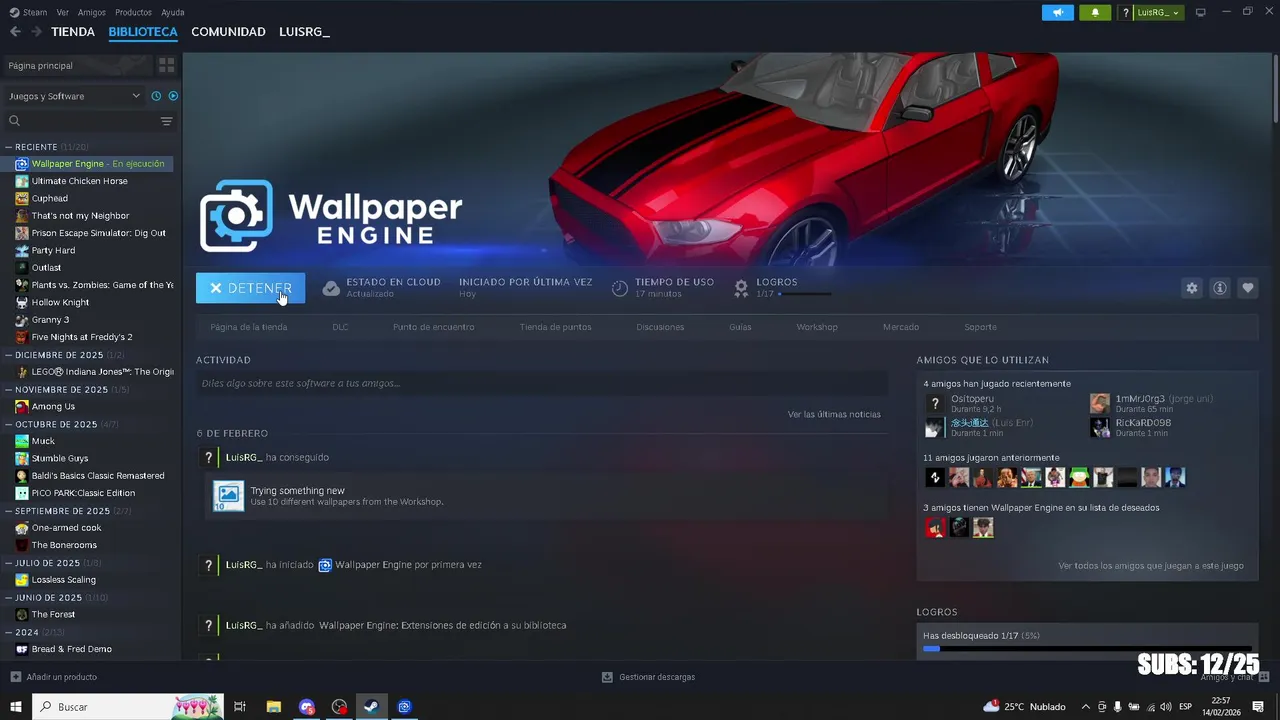Collapse the OCTUBRE DE 2025 section
The width and height of the screenshot is (1280, 720).
(x=9, y=424)
